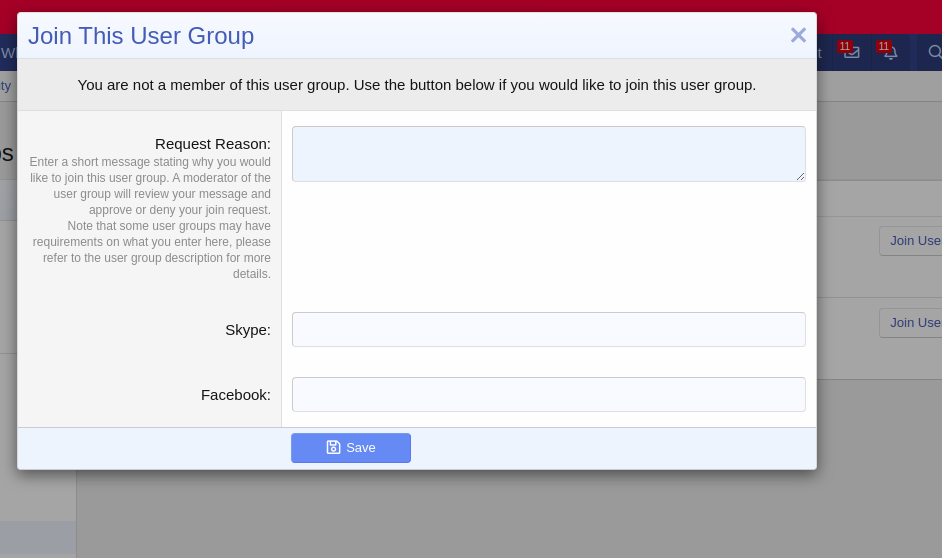Click the Request Reason textarea resize handle
The height and width of the screenshot is (558, 942).
[800, 176]
